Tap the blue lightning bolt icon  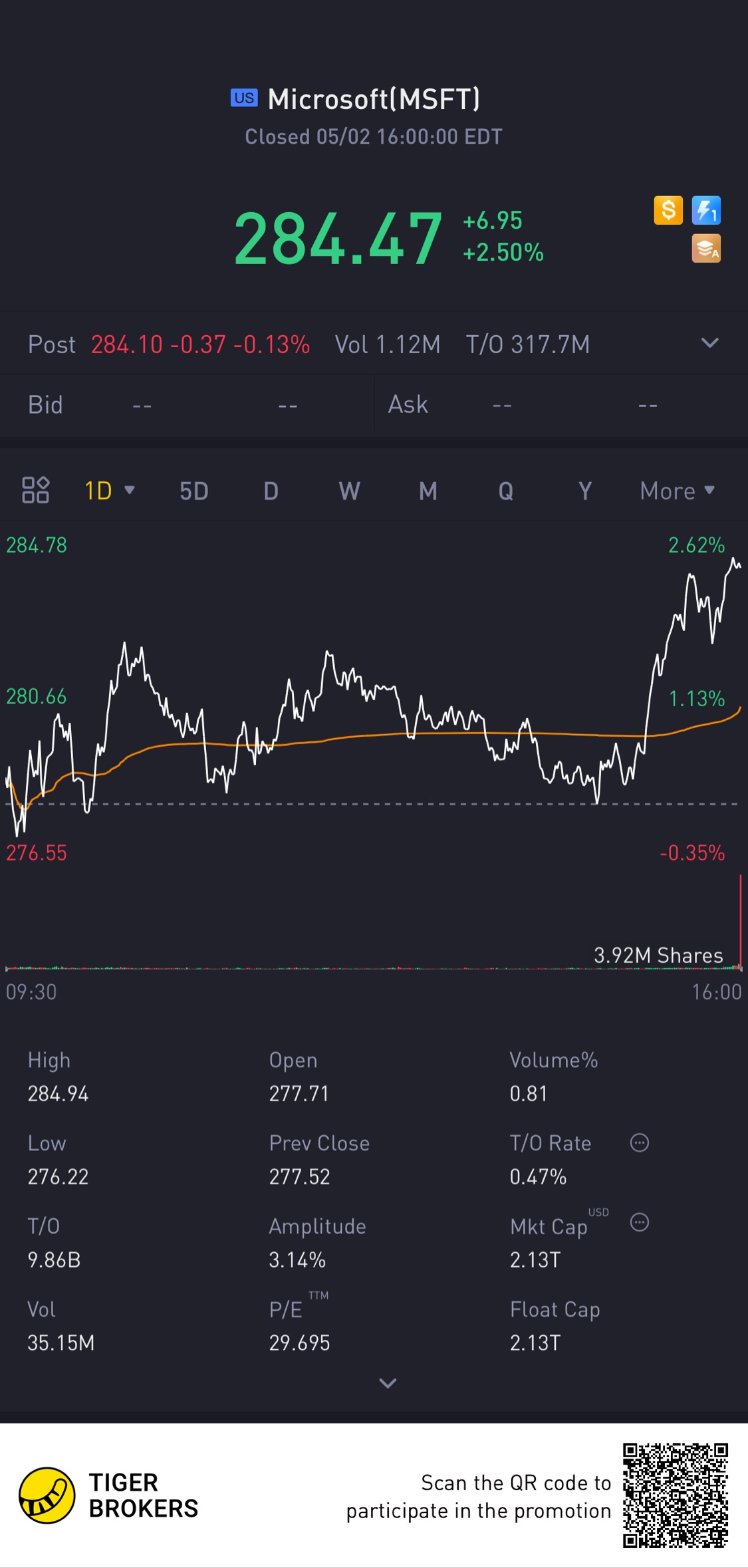click(706, 211)
